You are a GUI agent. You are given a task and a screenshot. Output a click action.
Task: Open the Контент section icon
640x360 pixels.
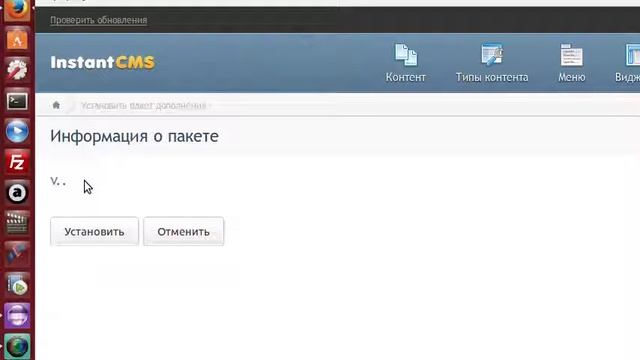406,55
